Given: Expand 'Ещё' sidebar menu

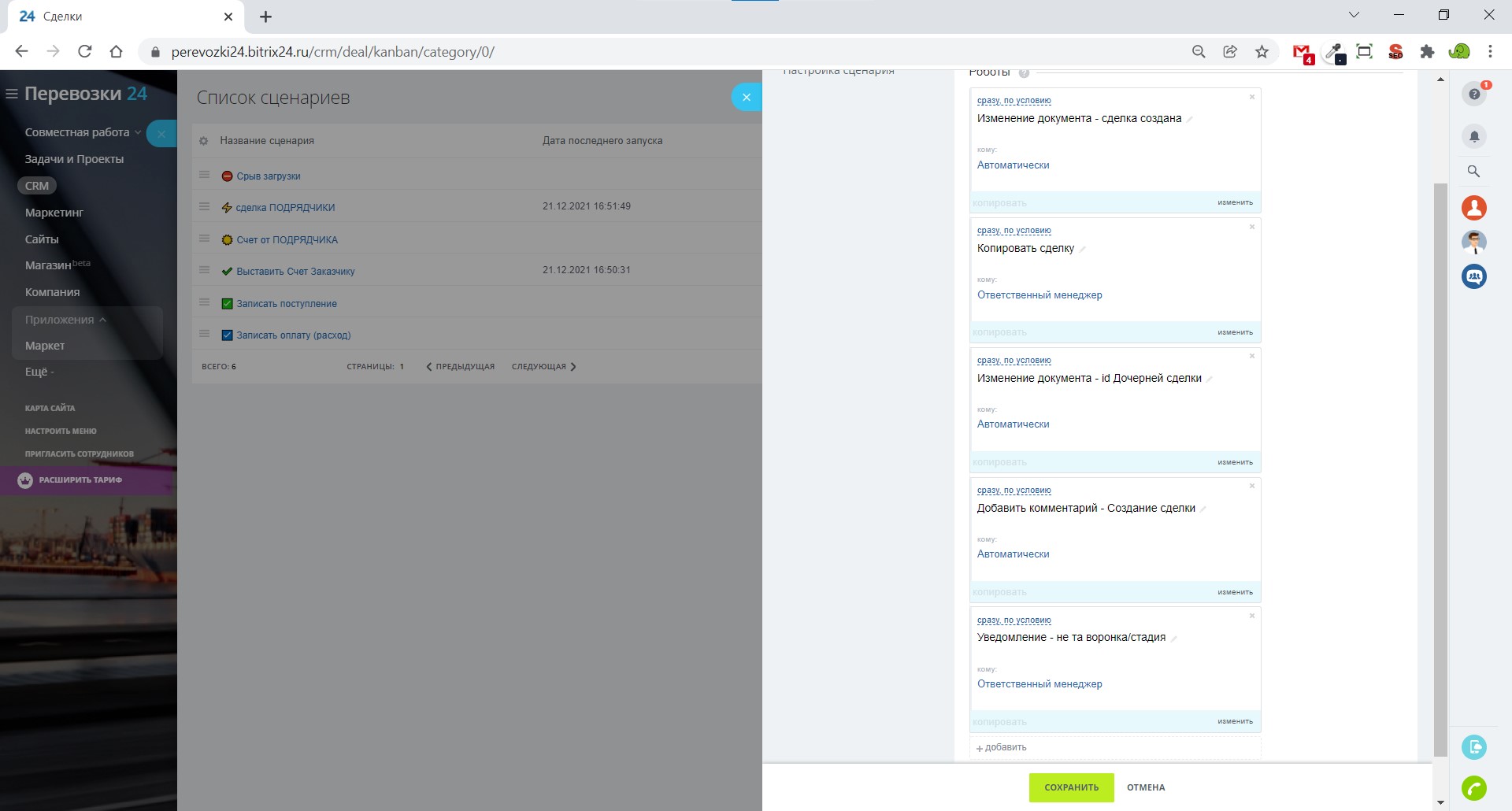Looking at the screenshot, I should pyautogui.click(x=39, y=372).
